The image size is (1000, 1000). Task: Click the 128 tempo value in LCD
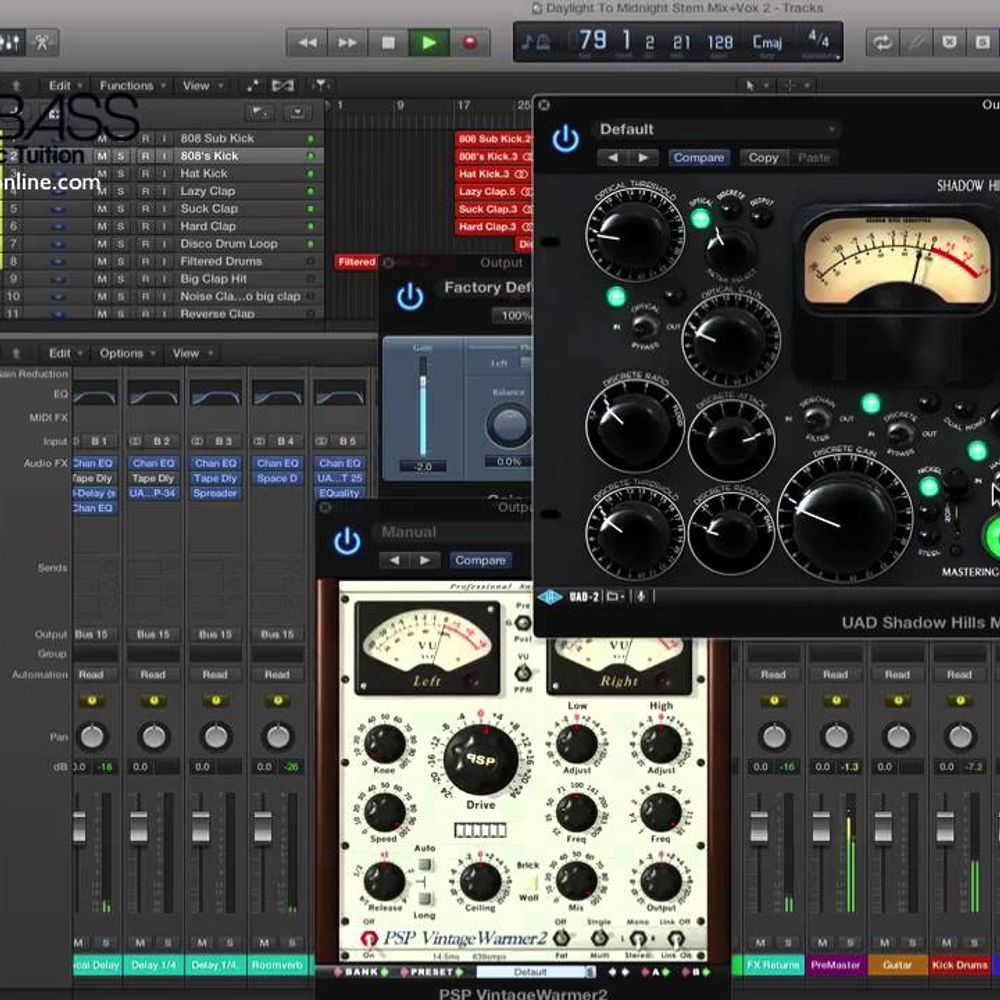pyautogui.click(x=720, y=43)
